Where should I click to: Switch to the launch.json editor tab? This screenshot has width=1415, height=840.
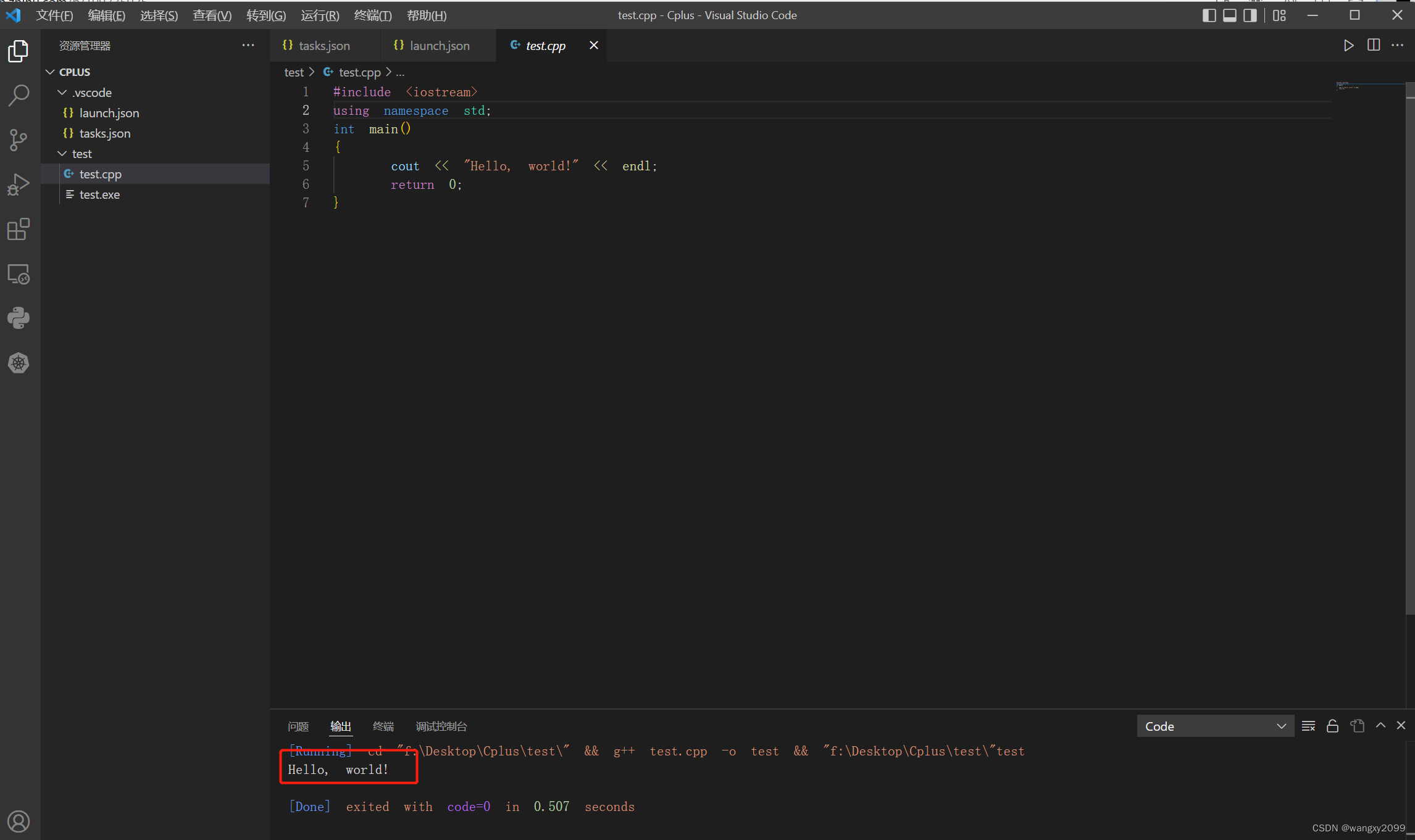pos(439,46)
